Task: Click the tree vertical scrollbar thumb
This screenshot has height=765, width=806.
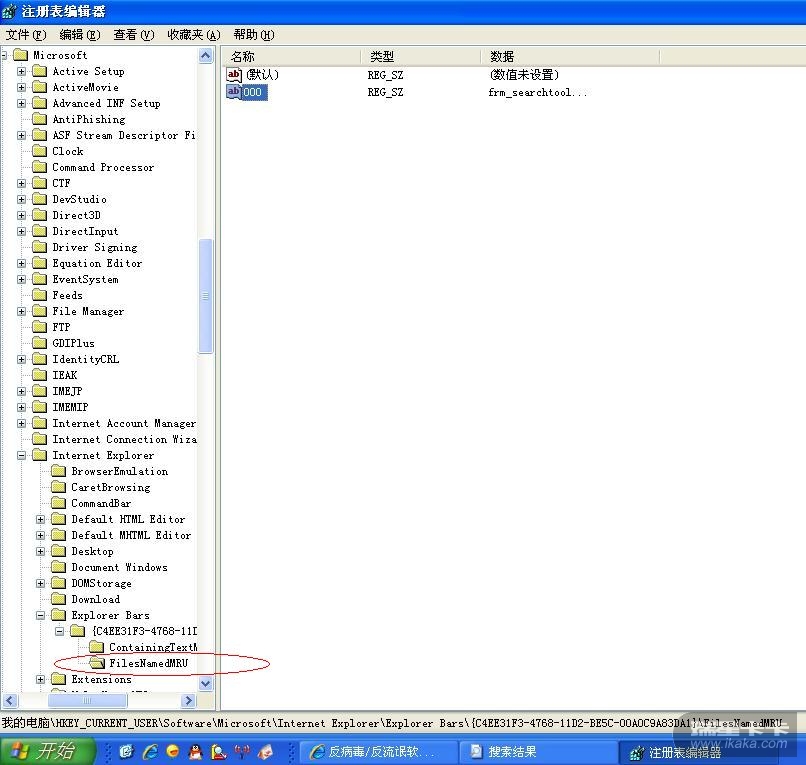Action: pyautogui.click(x=206, y=296)
